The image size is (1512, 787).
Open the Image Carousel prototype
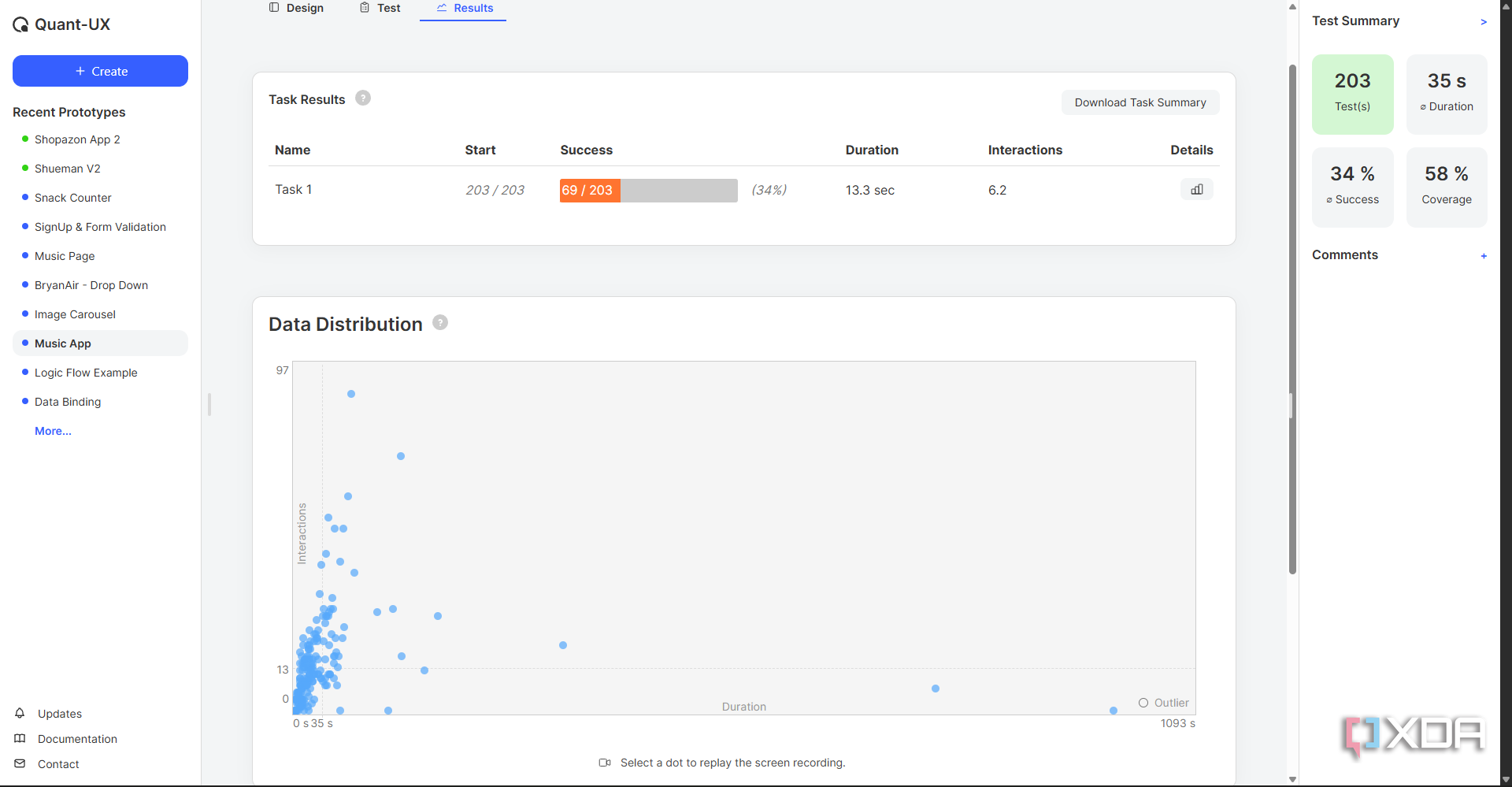(75, 314)
